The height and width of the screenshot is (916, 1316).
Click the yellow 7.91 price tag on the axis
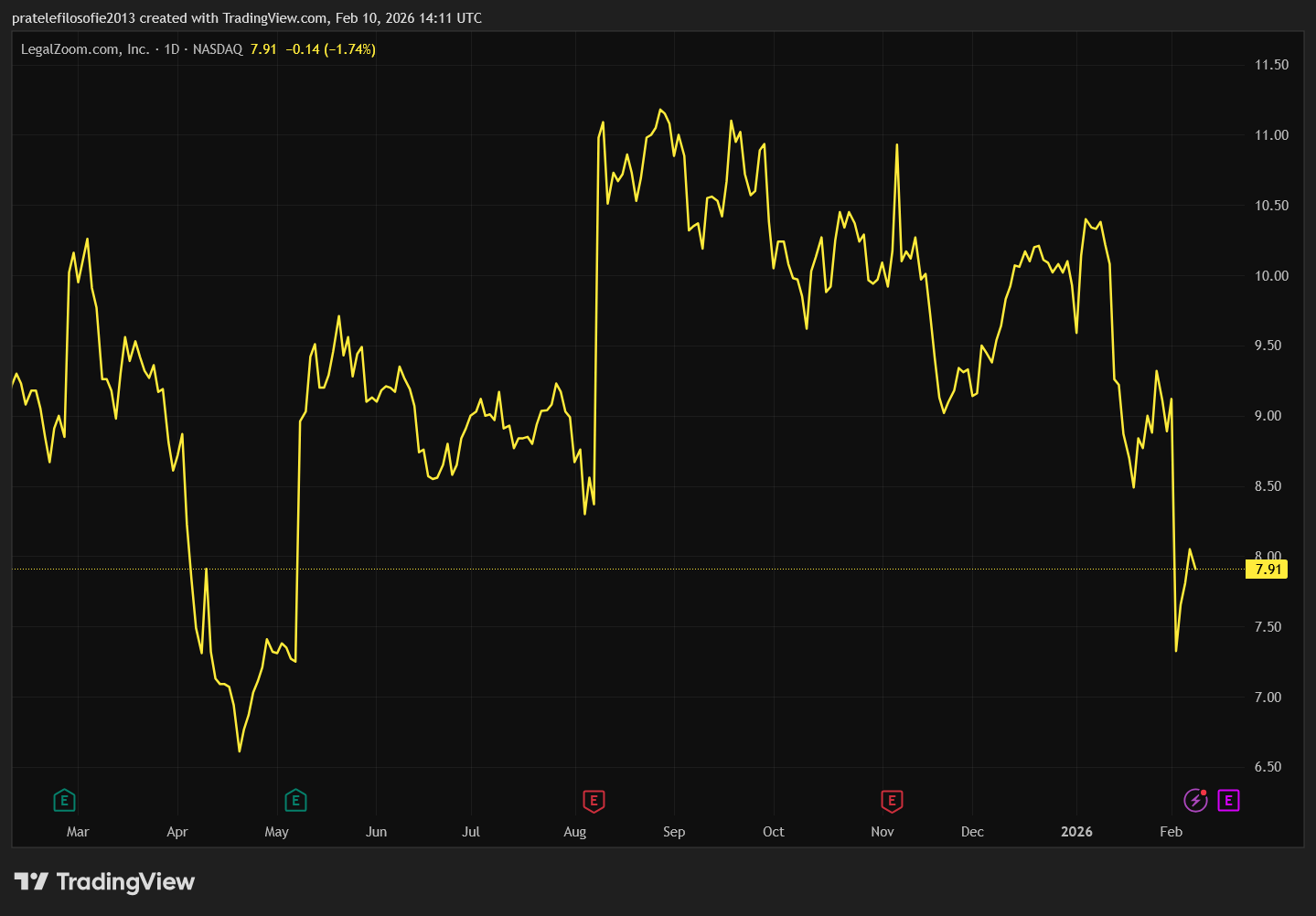point(1268,569)
